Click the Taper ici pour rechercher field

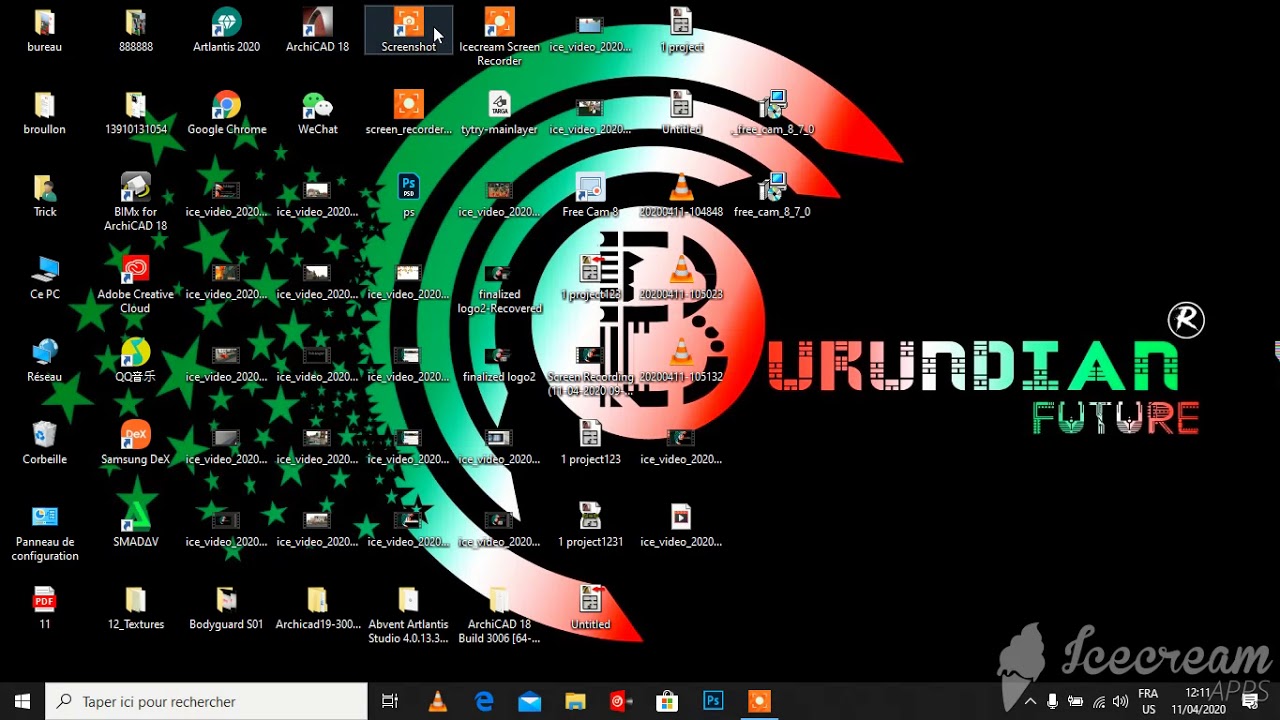tap(207, 701)
